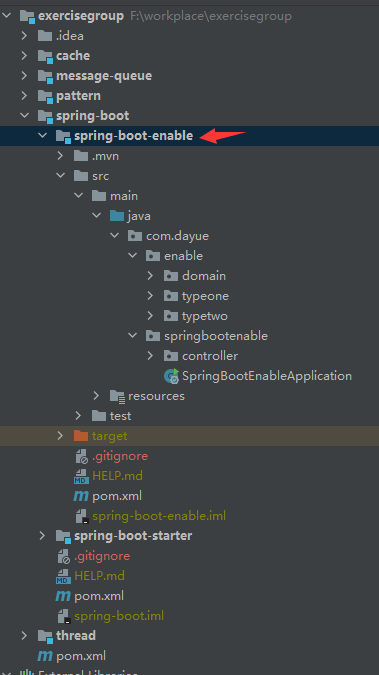Expand the controller package arrow
379x675 pixels.
point(150,356)
